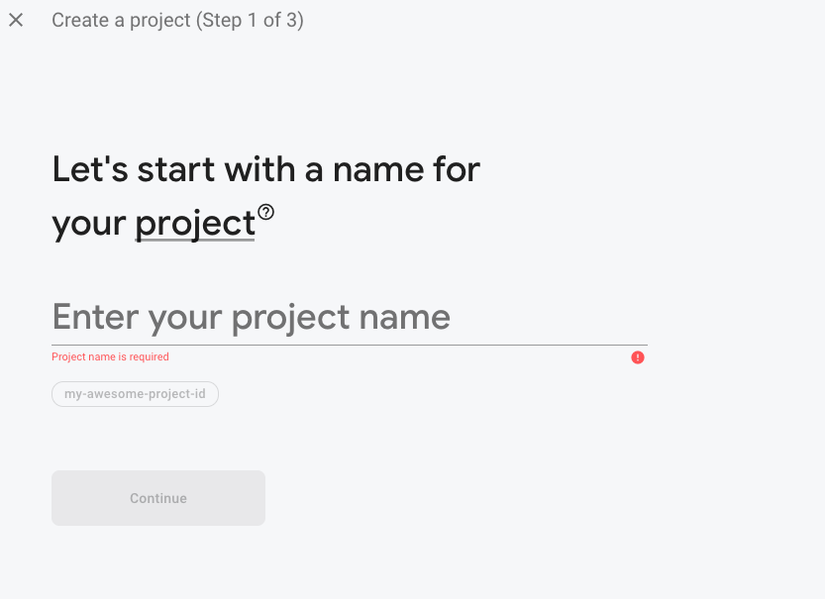825x599 pixels.
Task: Click the question mark help icon beside project
Action: [266, 212]
